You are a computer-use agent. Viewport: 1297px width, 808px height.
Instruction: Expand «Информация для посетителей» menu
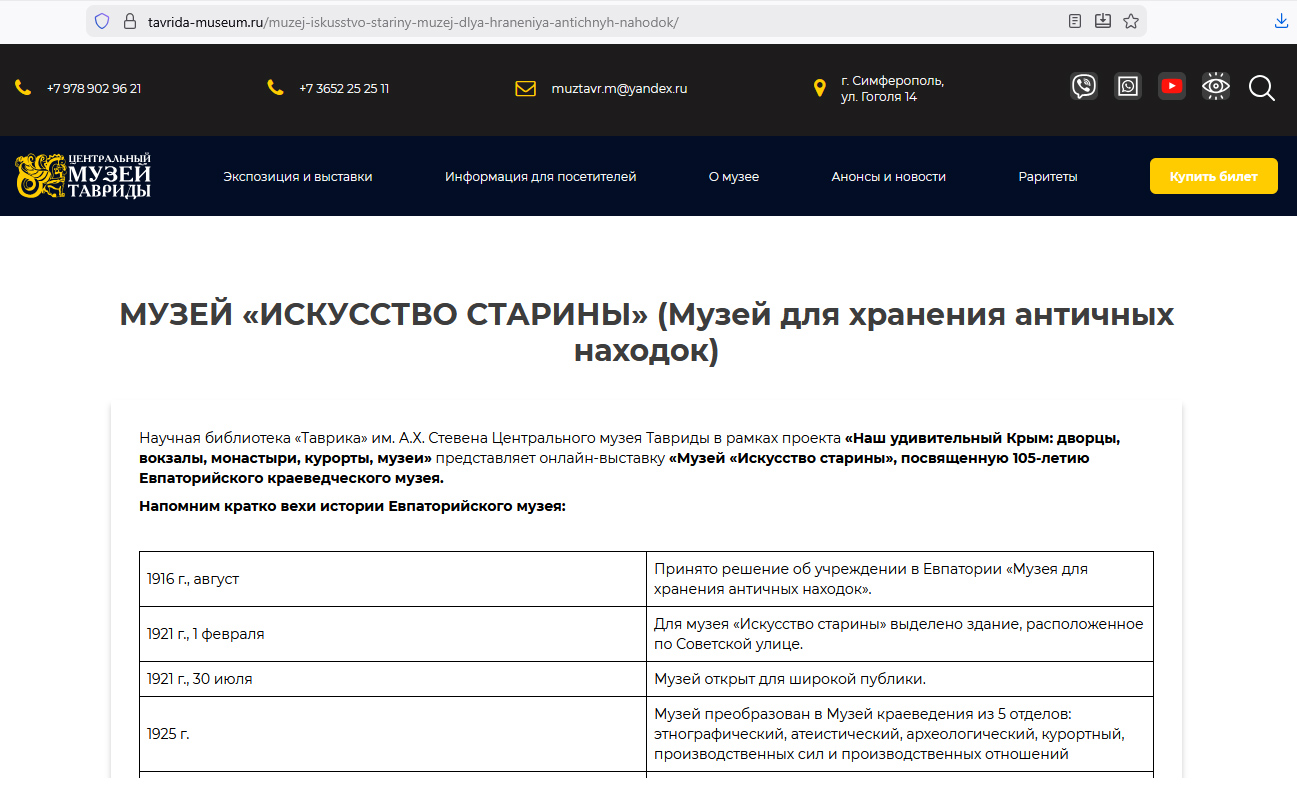[540, 177]
